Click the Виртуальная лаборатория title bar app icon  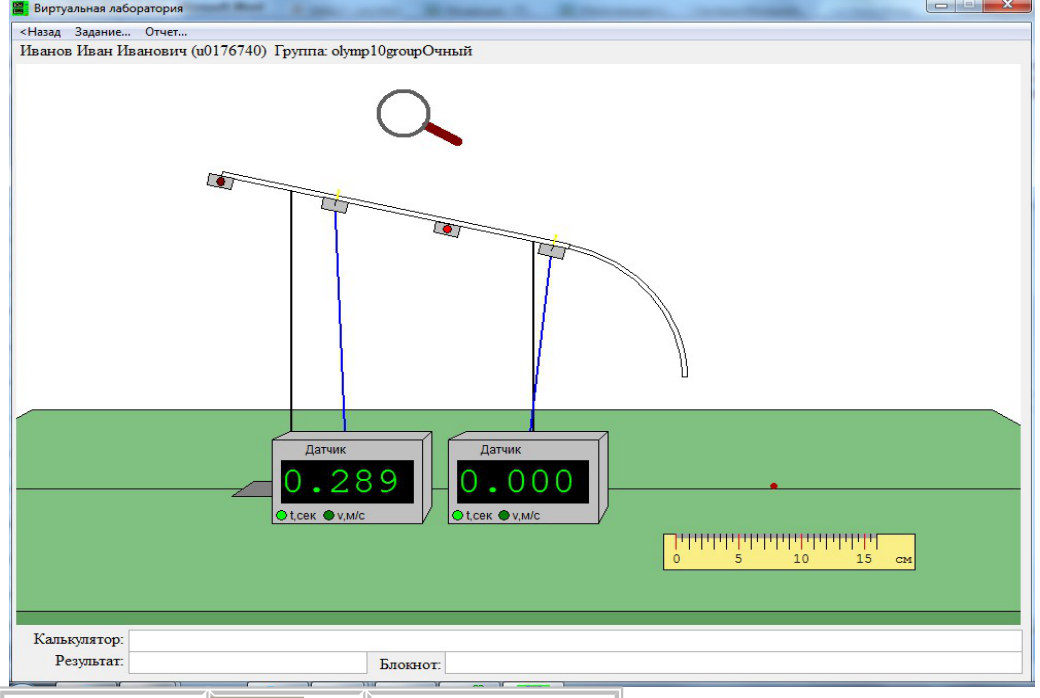(x=21, y=8)
